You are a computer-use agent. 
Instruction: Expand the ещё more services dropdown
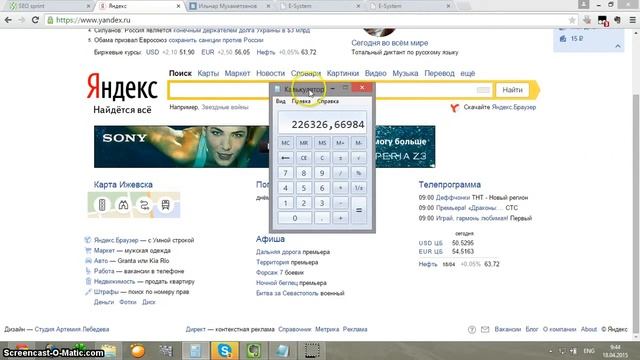pos(468,73)
